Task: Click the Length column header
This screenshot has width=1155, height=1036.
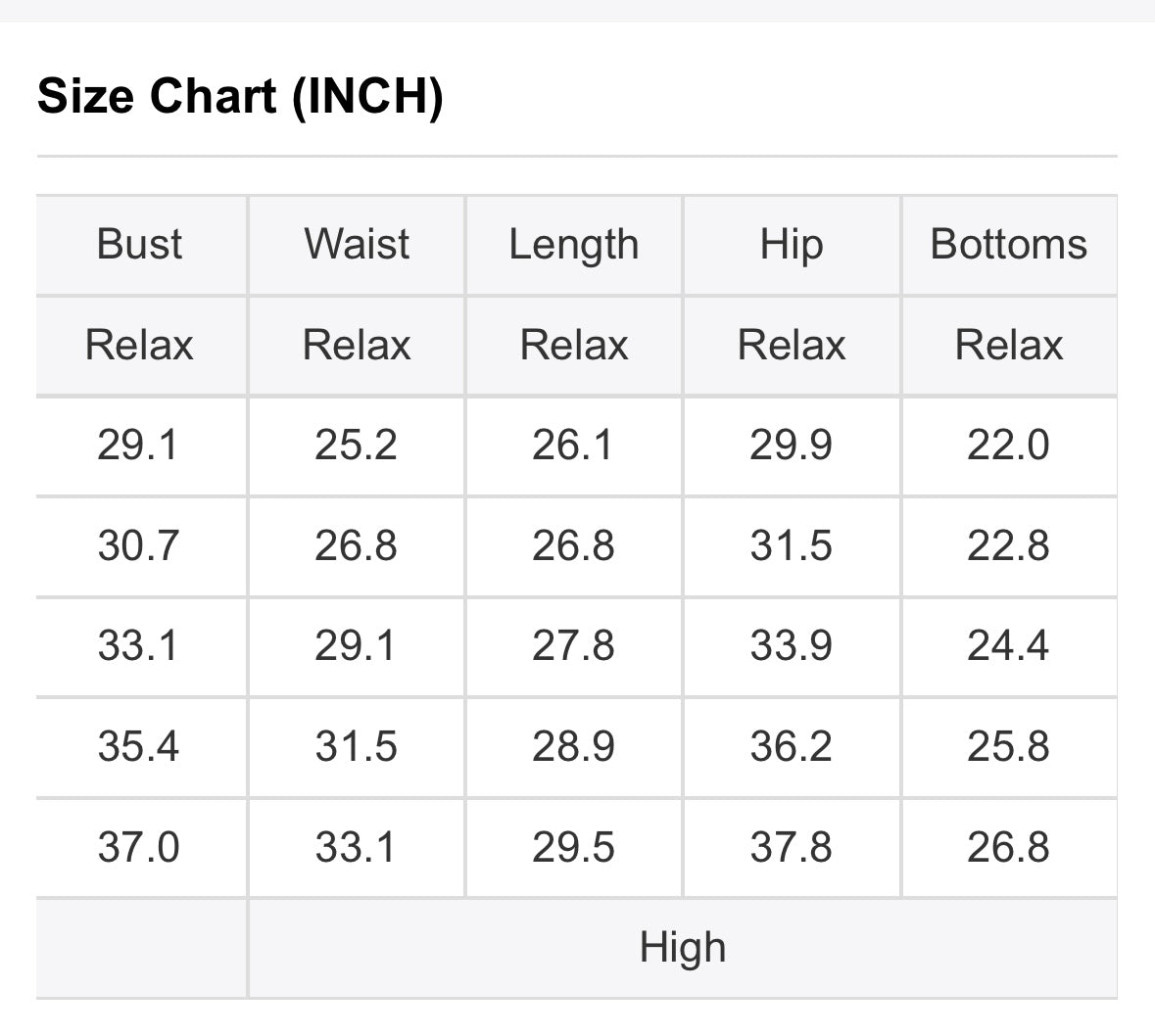Action: 574,245
